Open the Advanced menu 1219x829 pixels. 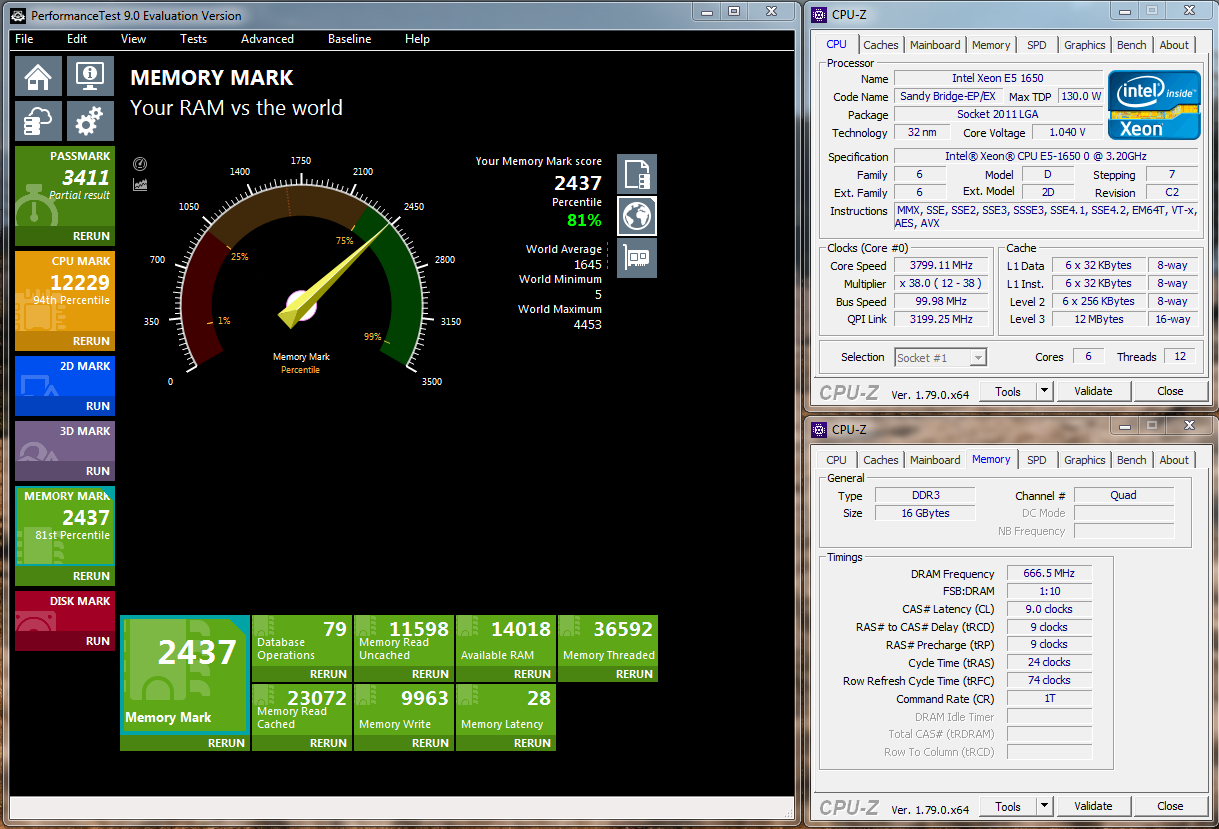pos(267,39)
